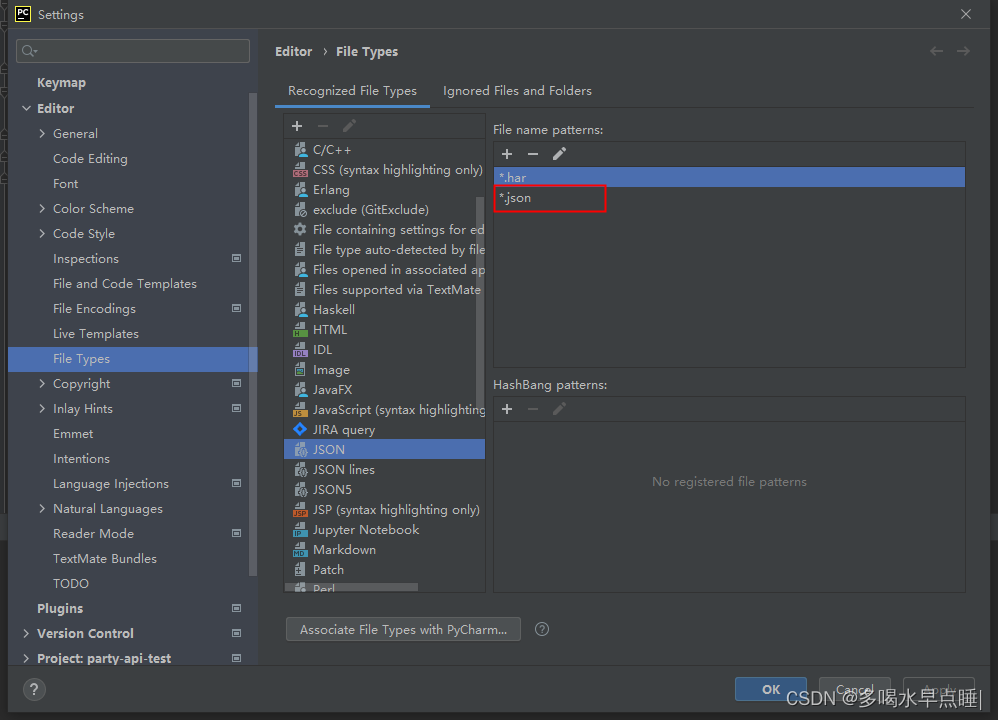Add a new recognized file type
998x720 pixels.
(x=296, y=125)
